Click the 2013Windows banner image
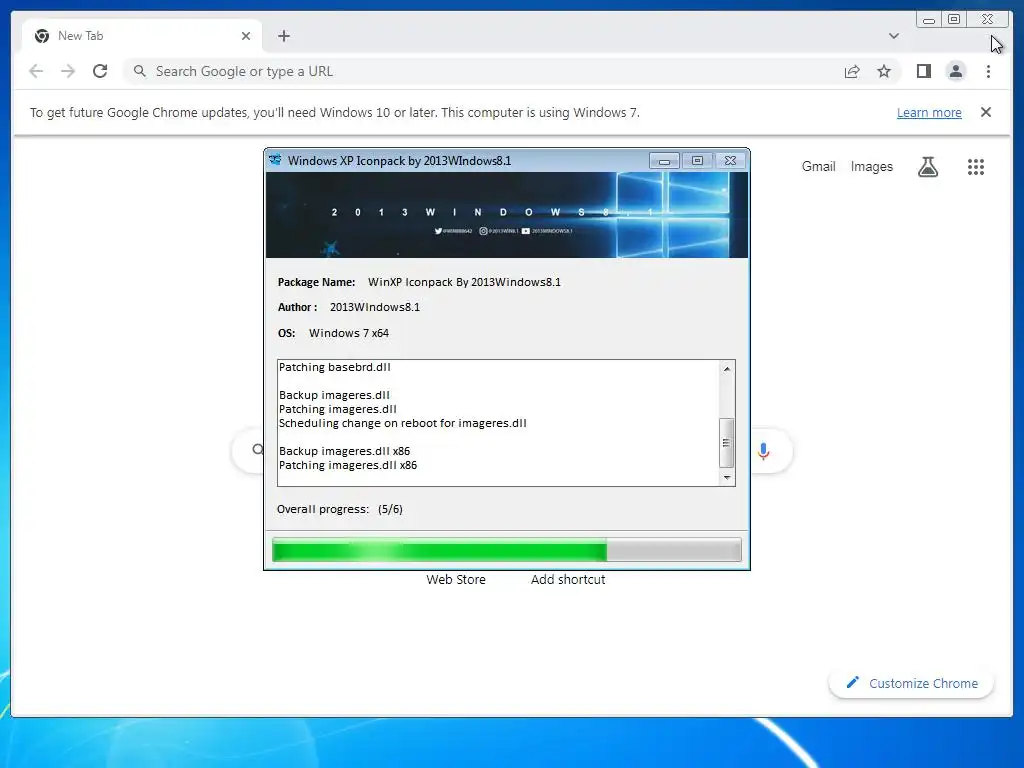This screenshot has height=768, width=1024. [506, 215]
